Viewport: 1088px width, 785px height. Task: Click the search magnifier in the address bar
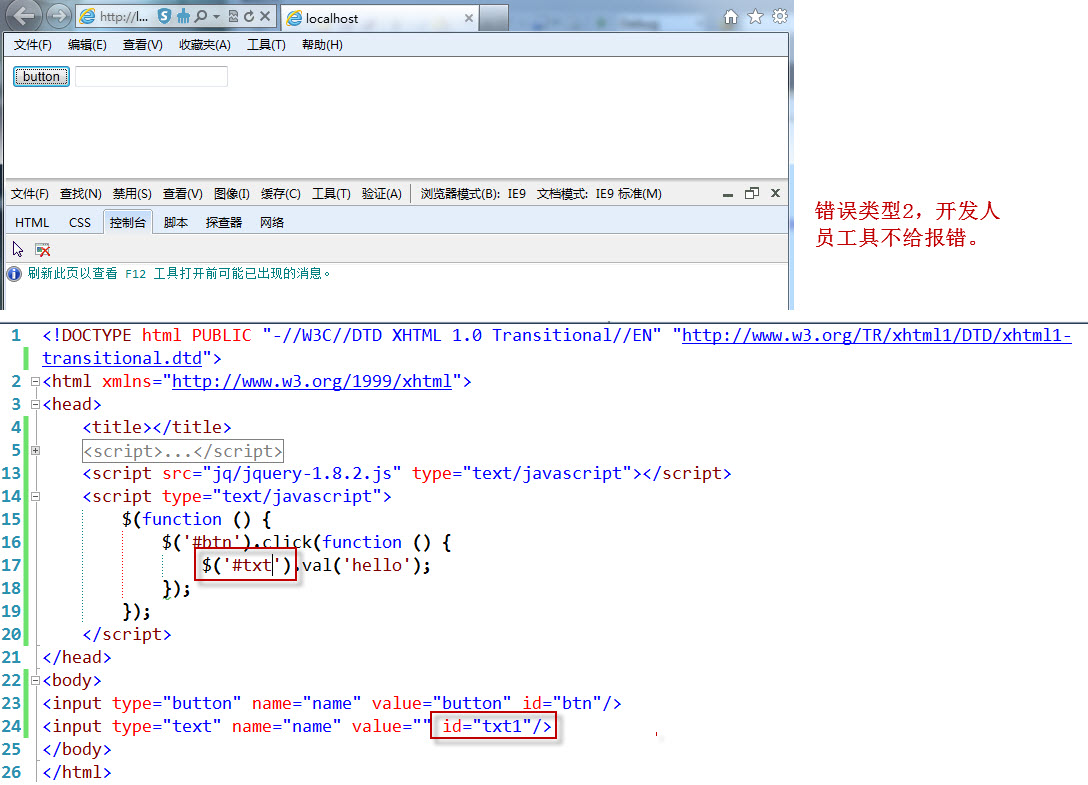pyautogui.click(x=201, y=16)
